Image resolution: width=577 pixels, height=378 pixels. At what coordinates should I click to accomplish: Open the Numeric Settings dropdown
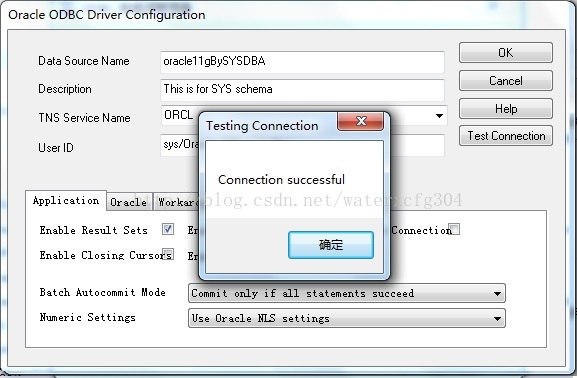pos(347,318)
